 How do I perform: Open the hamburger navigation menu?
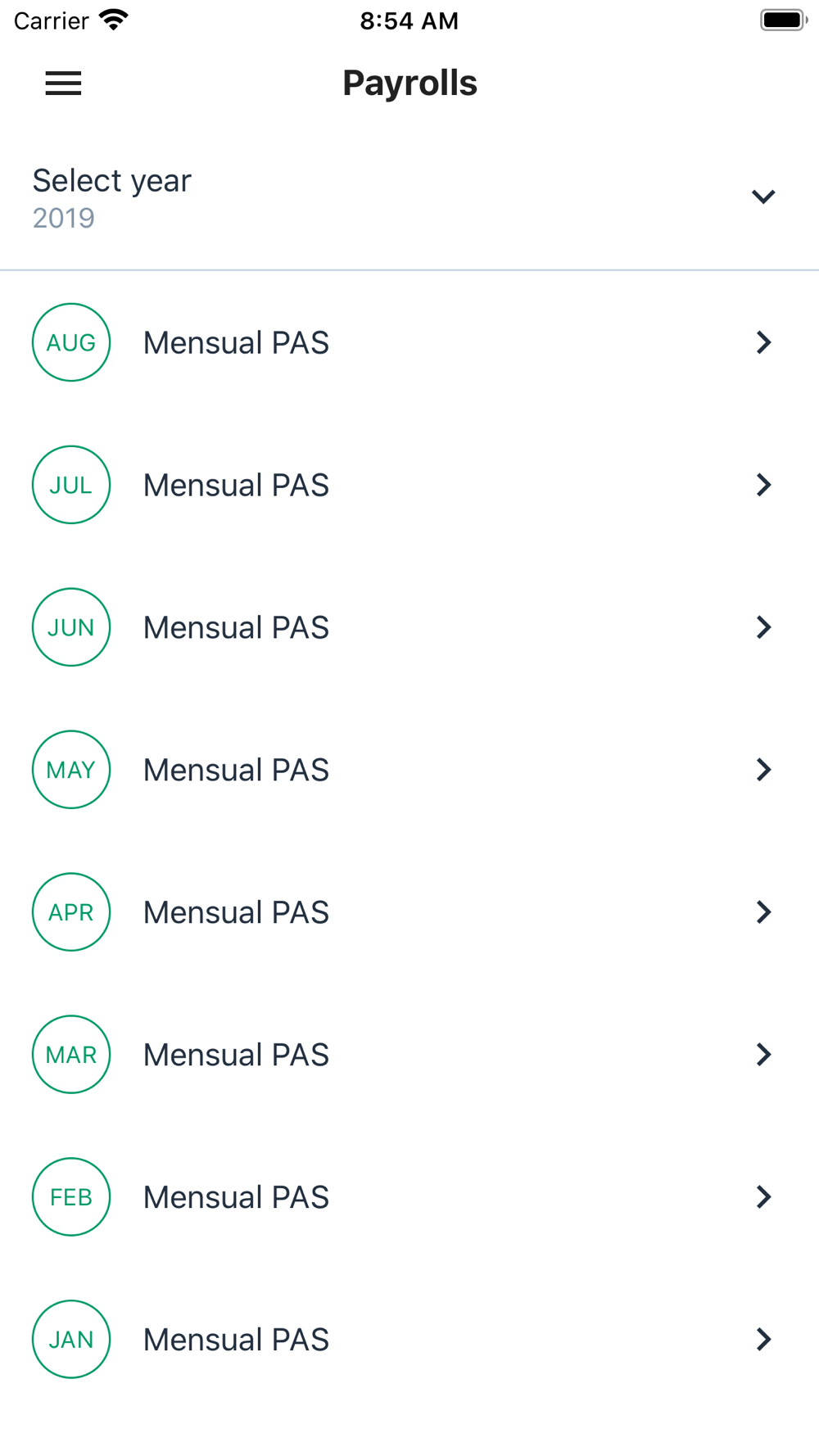click(x=63, y=83)
